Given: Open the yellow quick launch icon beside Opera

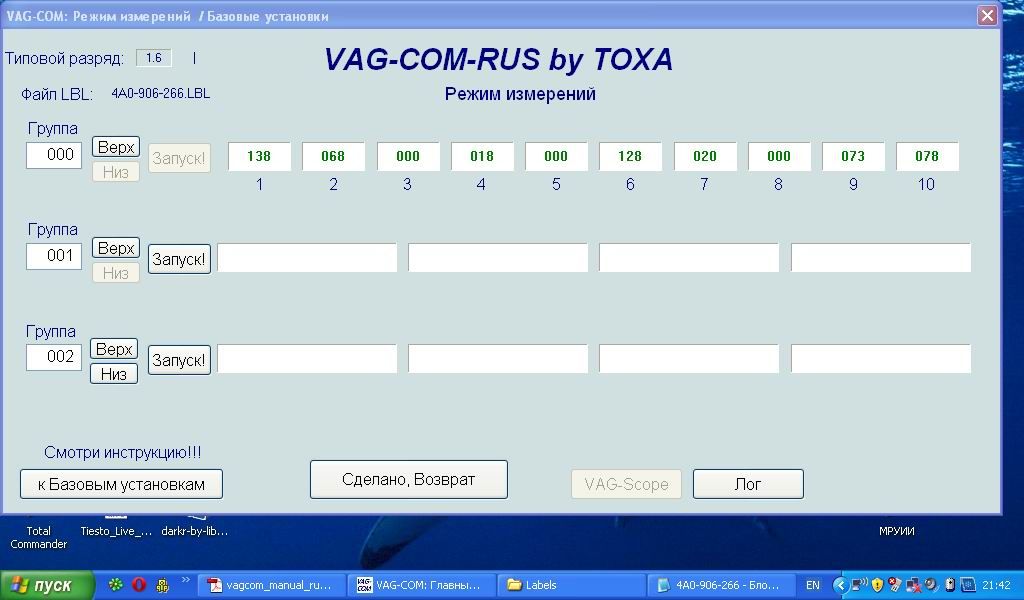Looking at the screenshot, I should 162,586.
